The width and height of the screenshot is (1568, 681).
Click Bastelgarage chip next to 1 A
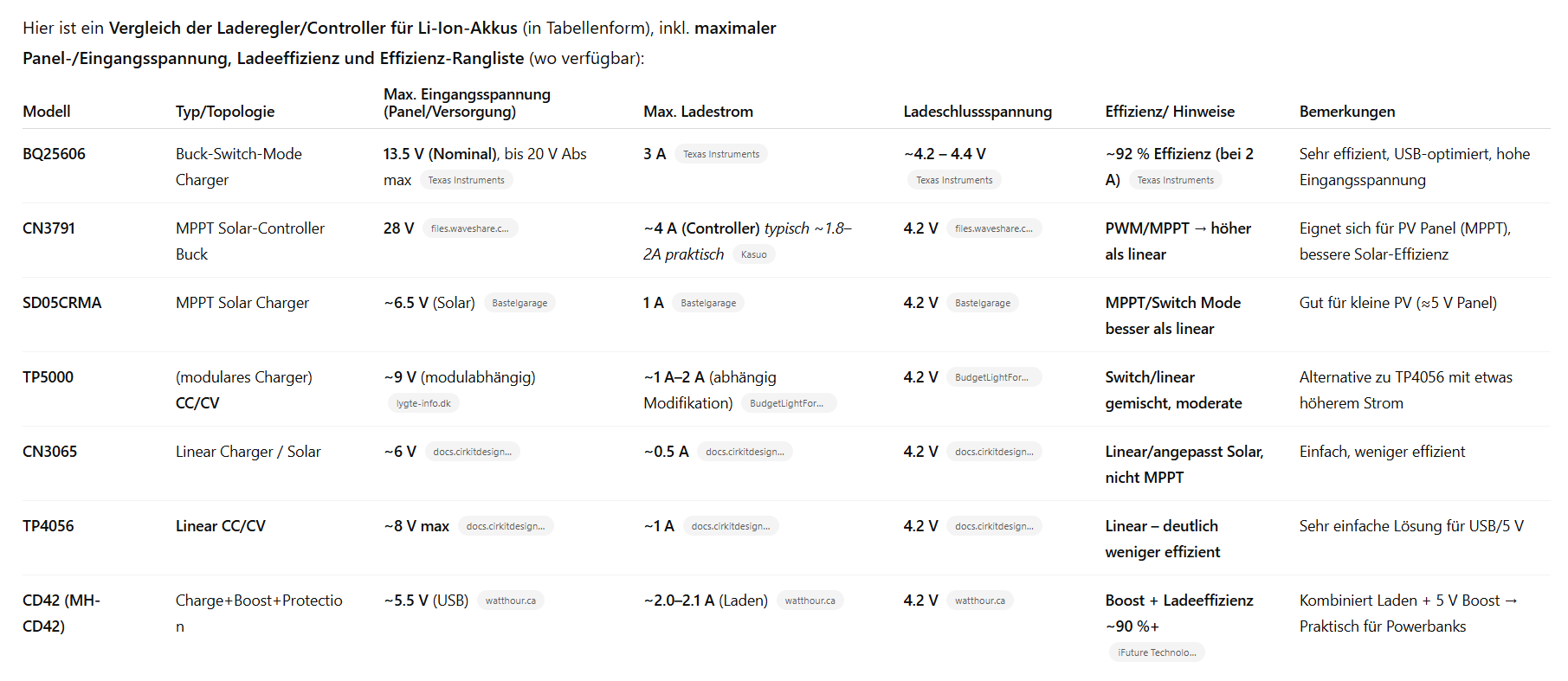click(708, 303)
